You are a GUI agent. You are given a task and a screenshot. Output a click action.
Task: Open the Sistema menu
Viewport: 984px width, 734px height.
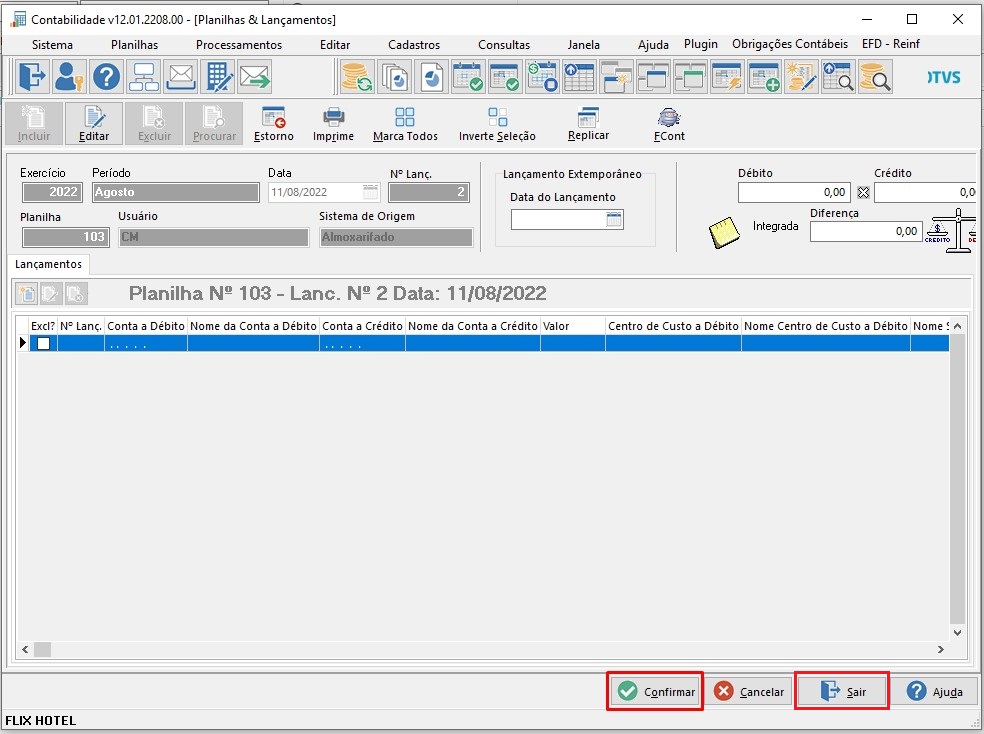[x=52, y=45]
